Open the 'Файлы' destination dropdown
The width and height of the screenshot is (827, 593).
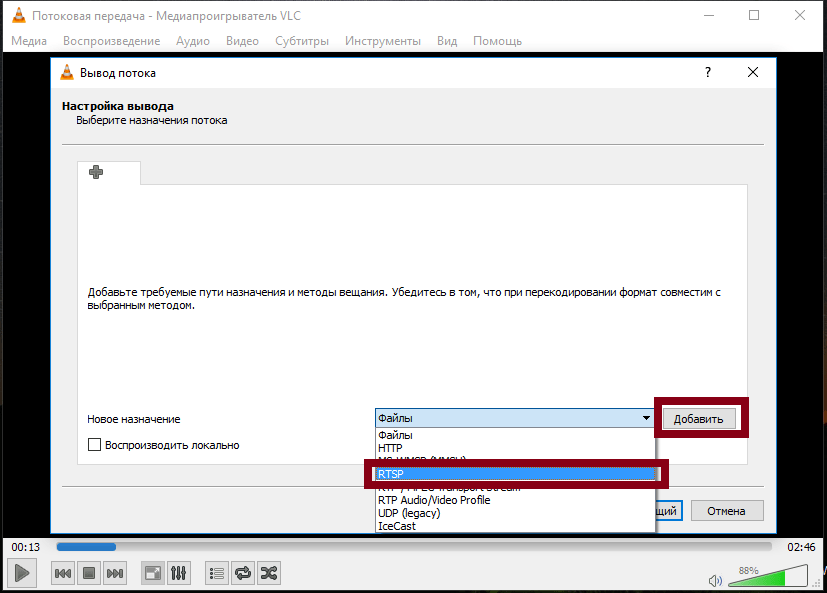pyautogui.click(x=515, y=418)
